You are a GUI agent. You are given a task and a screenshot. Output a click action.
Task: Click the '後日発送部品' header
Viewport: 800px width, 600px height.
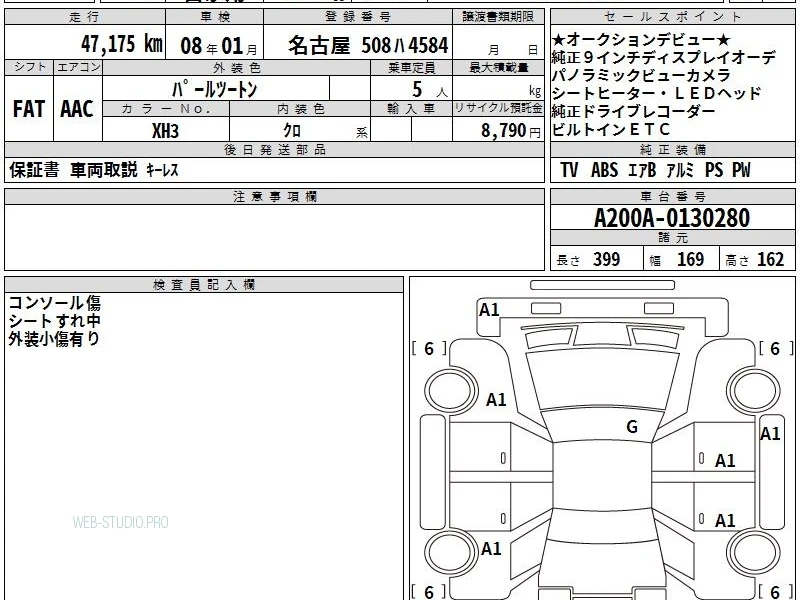274,149
